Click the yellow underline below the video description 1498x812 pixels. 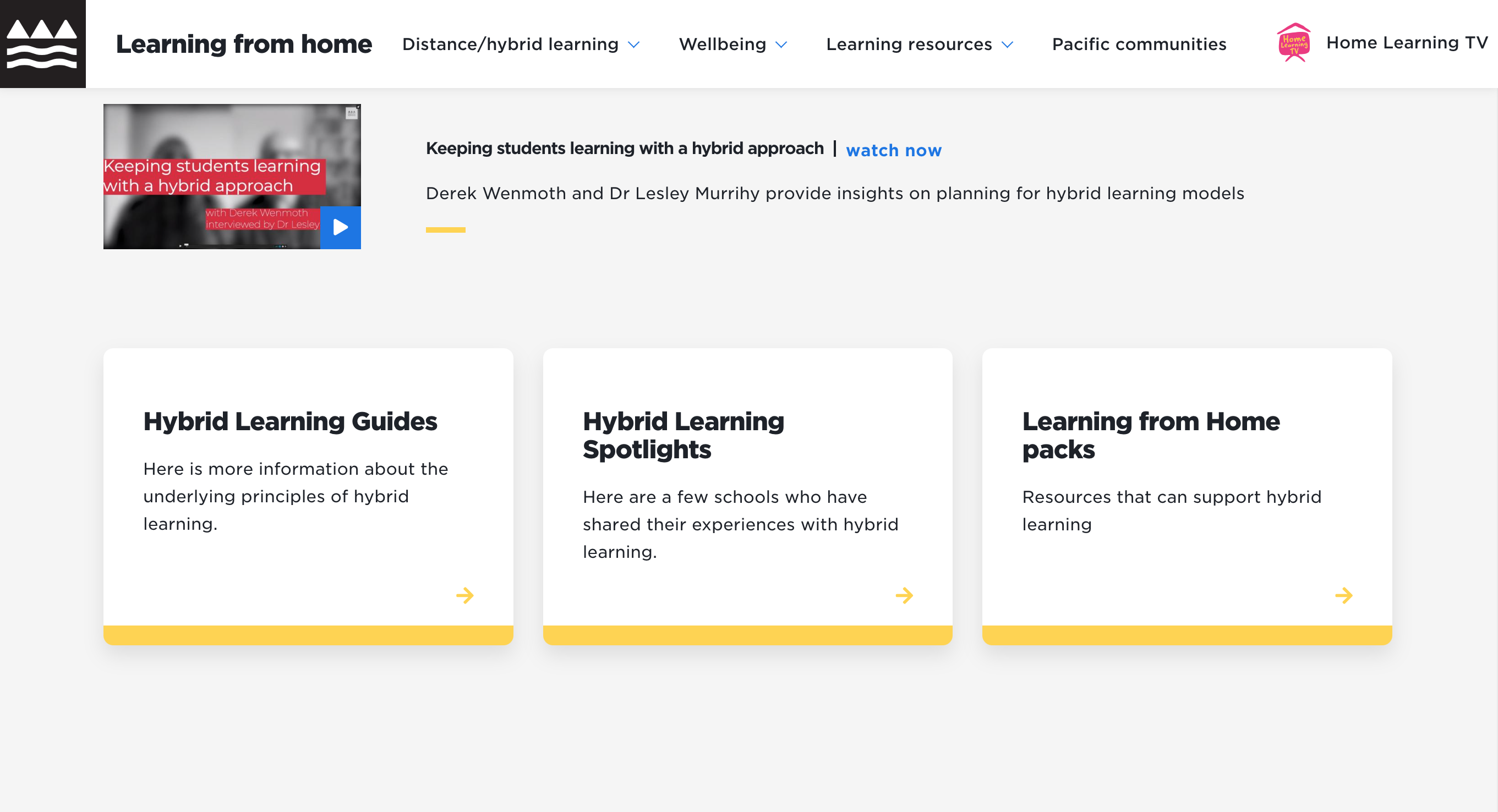click(445, 229)
